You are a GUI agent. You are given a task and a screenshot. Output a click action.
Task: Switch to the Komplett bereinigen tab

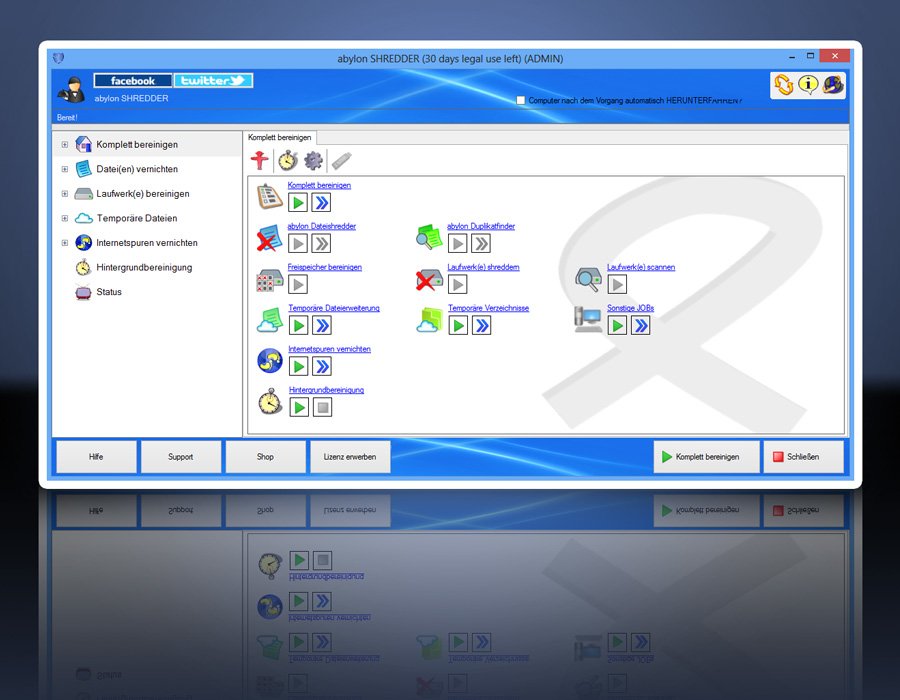(x=280, y=138)
